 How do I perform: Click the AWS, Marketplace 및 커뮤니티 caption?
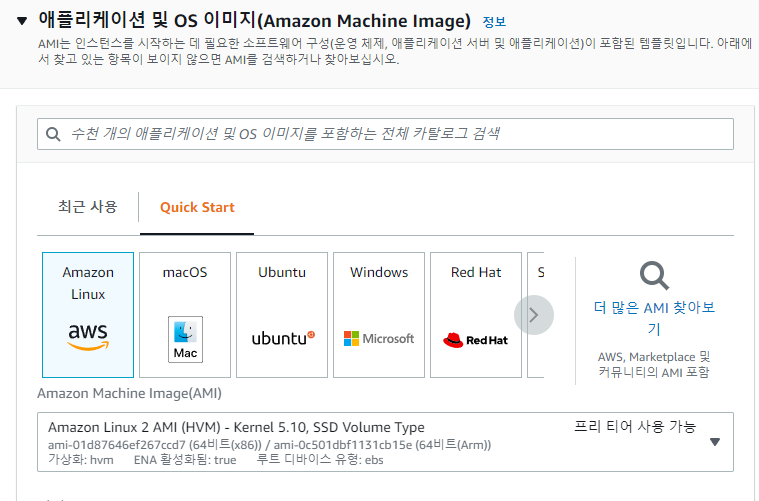coord(654,364)
